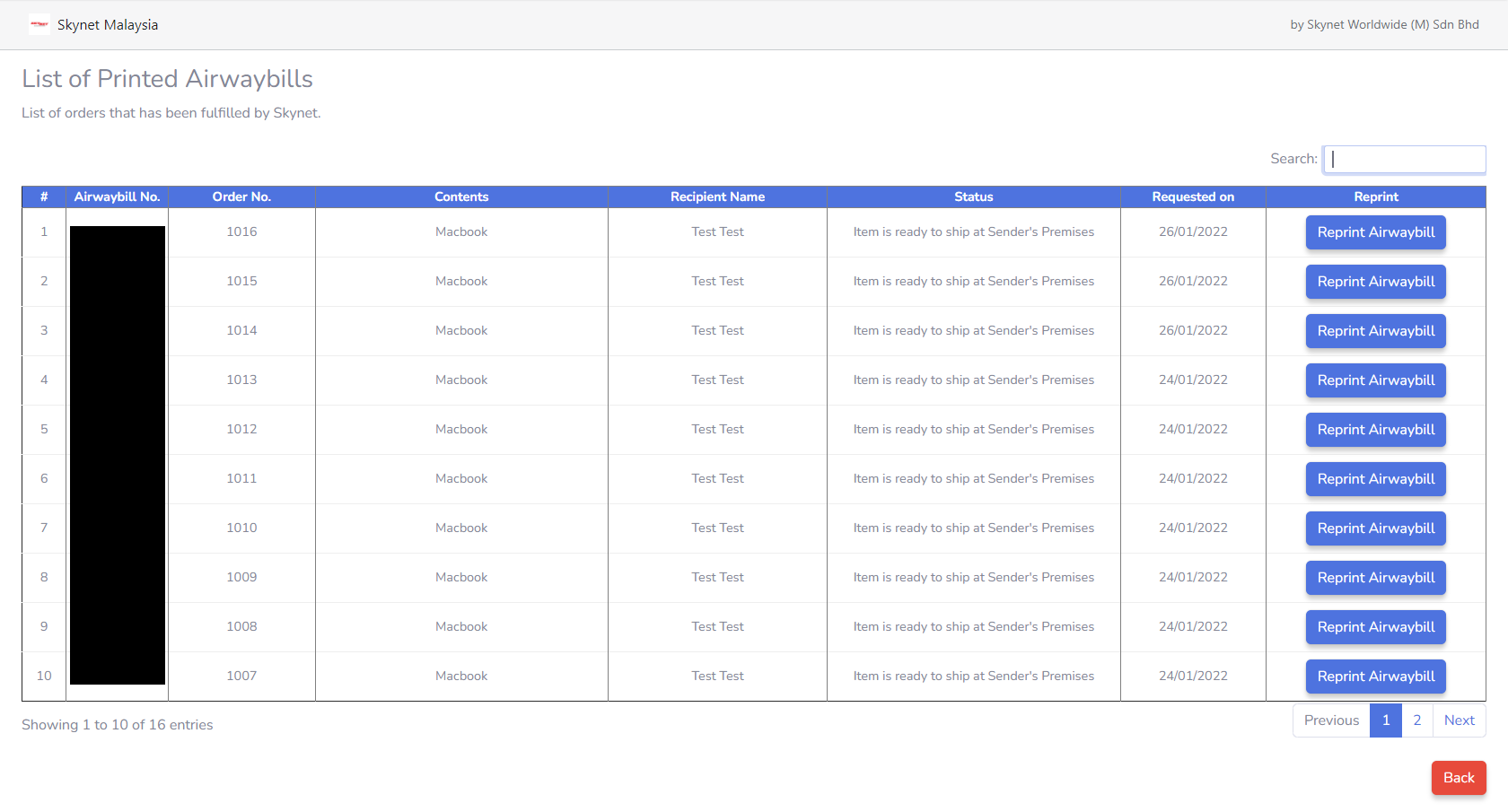Image resolution: width=1508 pixels, height=812 pixels.
Task: Sort by the Requested on column header
Action: click(x=1193, y=196)
